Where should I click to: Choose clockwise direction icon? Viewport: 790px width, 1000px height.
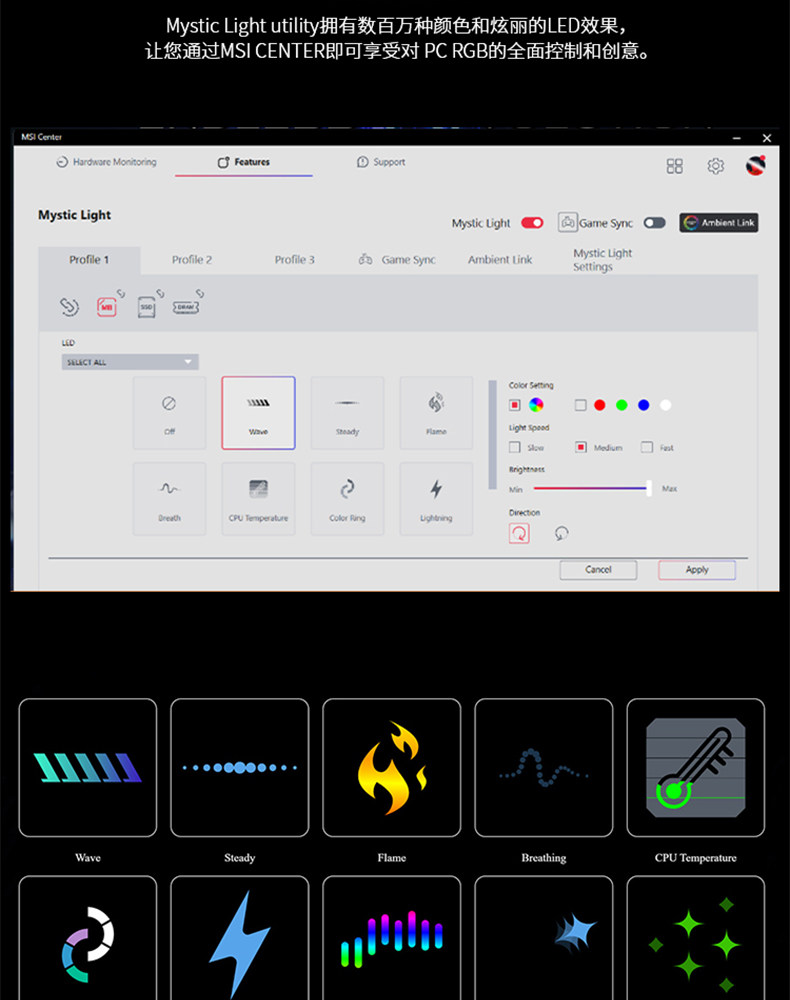519,533
